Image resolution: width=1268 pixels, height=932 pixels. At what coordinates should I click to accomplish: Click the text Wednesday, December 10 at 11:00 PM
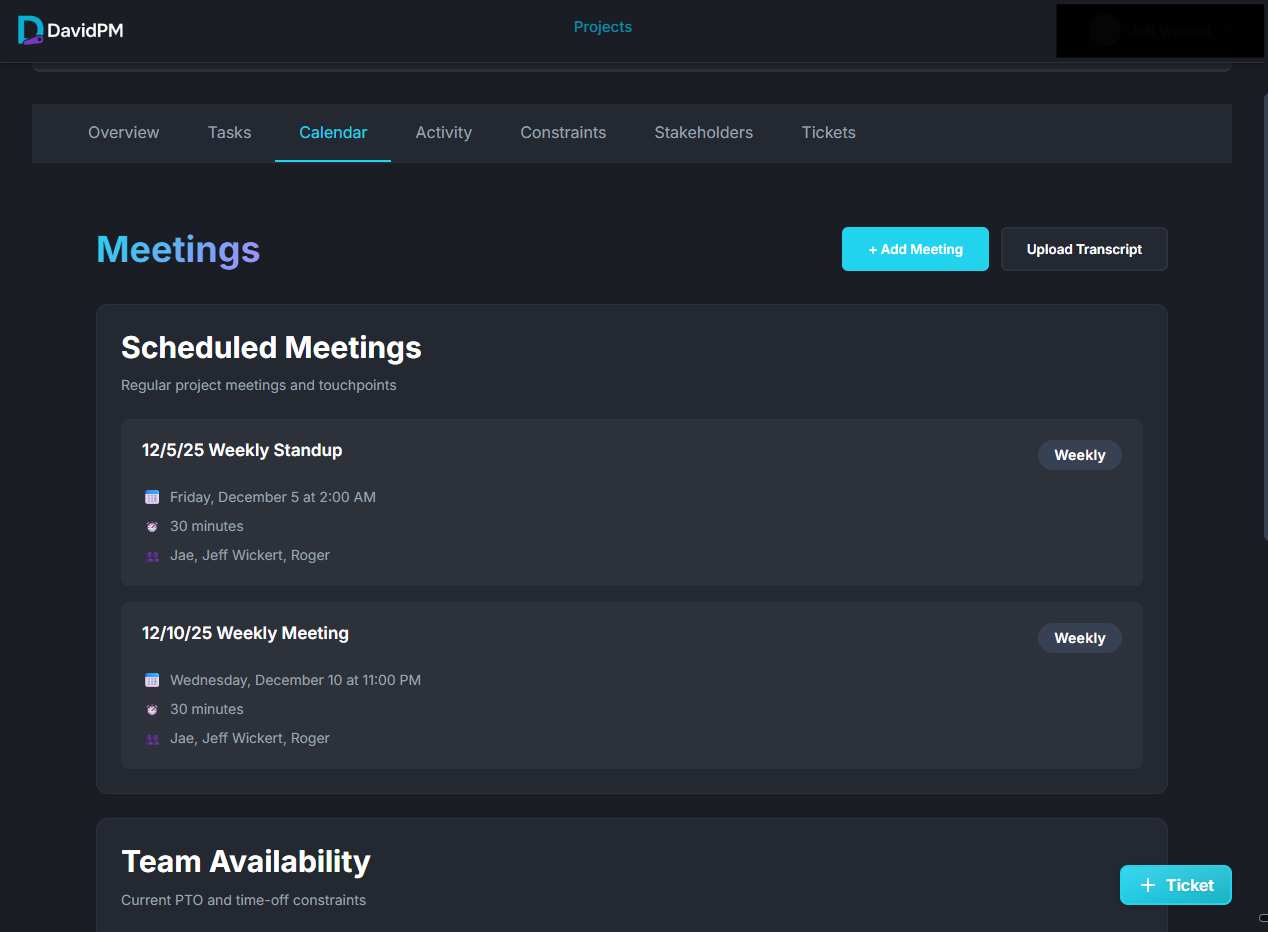point(295,680)
